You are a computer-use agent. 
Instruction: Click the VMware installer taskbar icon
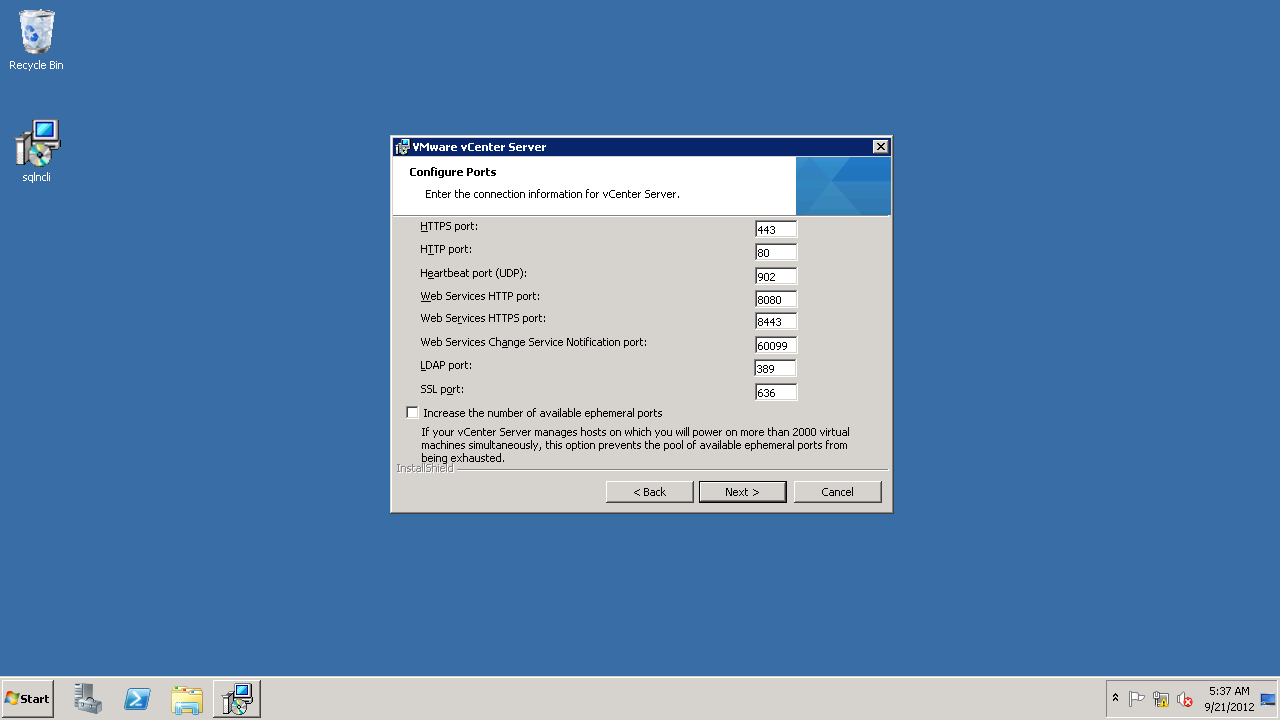[237, 699]
